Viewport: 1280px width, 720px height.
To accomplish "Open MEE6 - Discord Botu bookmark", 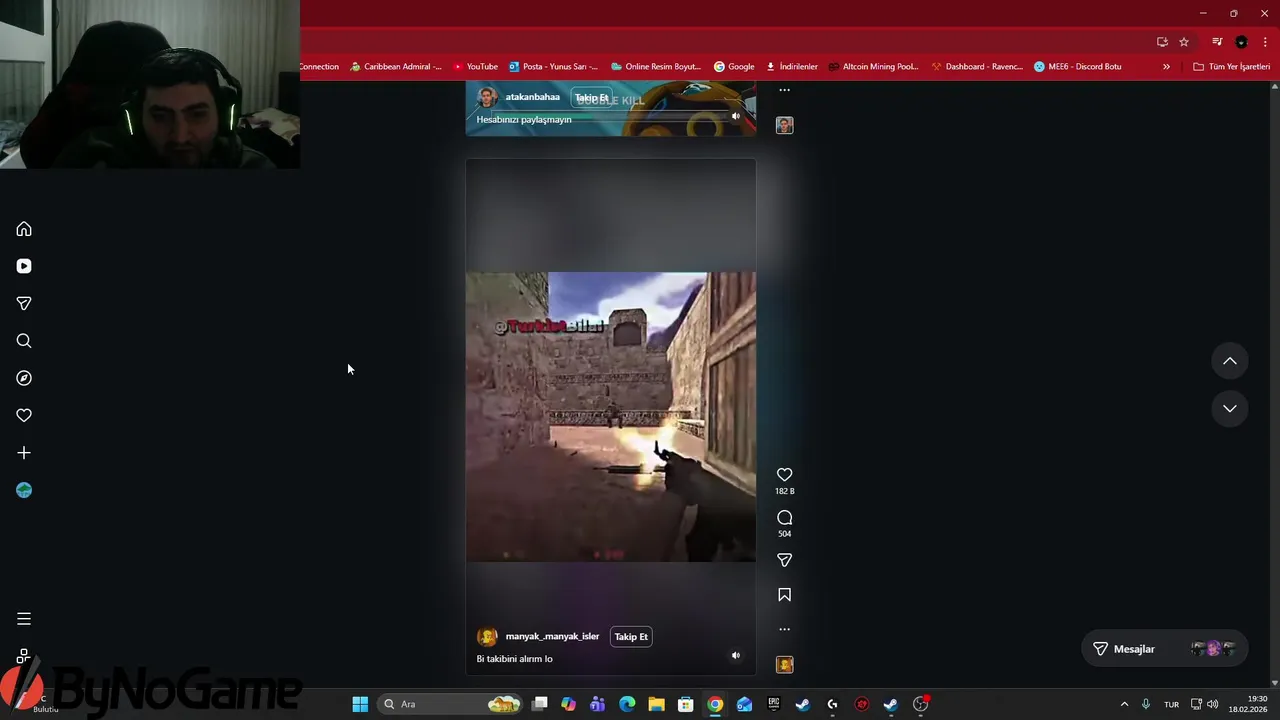I will pos(1078,67).
